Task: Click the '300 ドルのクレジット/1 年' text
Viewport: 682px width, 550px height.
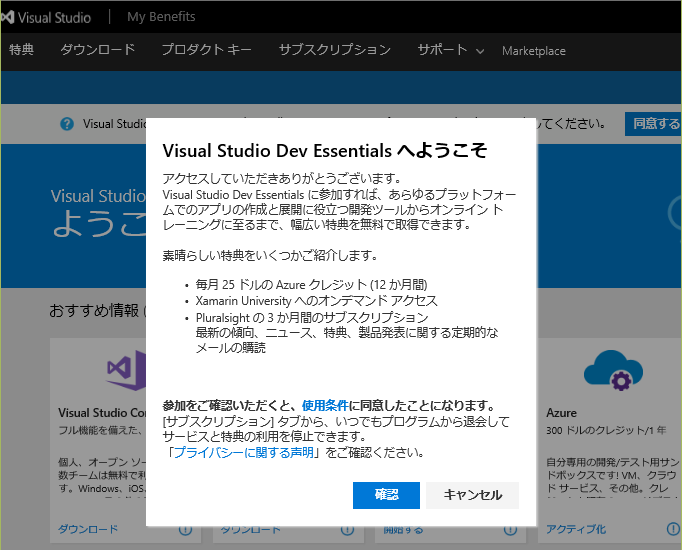Action: pyautogui.click(x=606, y=430)
